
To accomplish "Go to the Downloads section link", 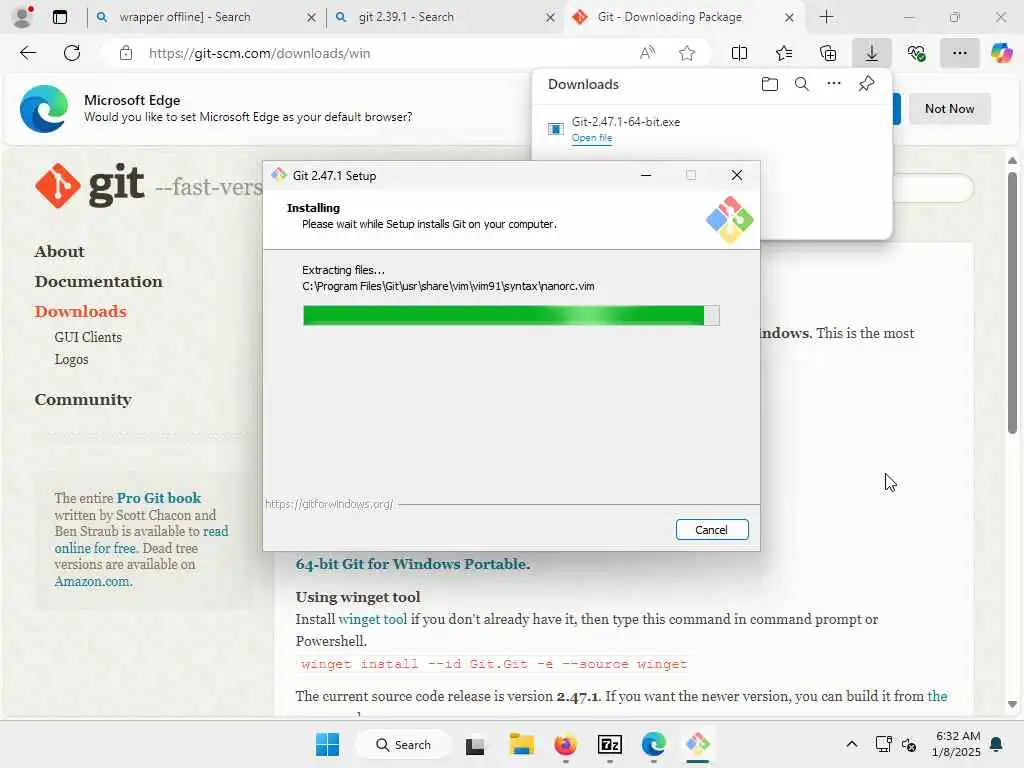I will pyautogui.click(x=80, y=312).
